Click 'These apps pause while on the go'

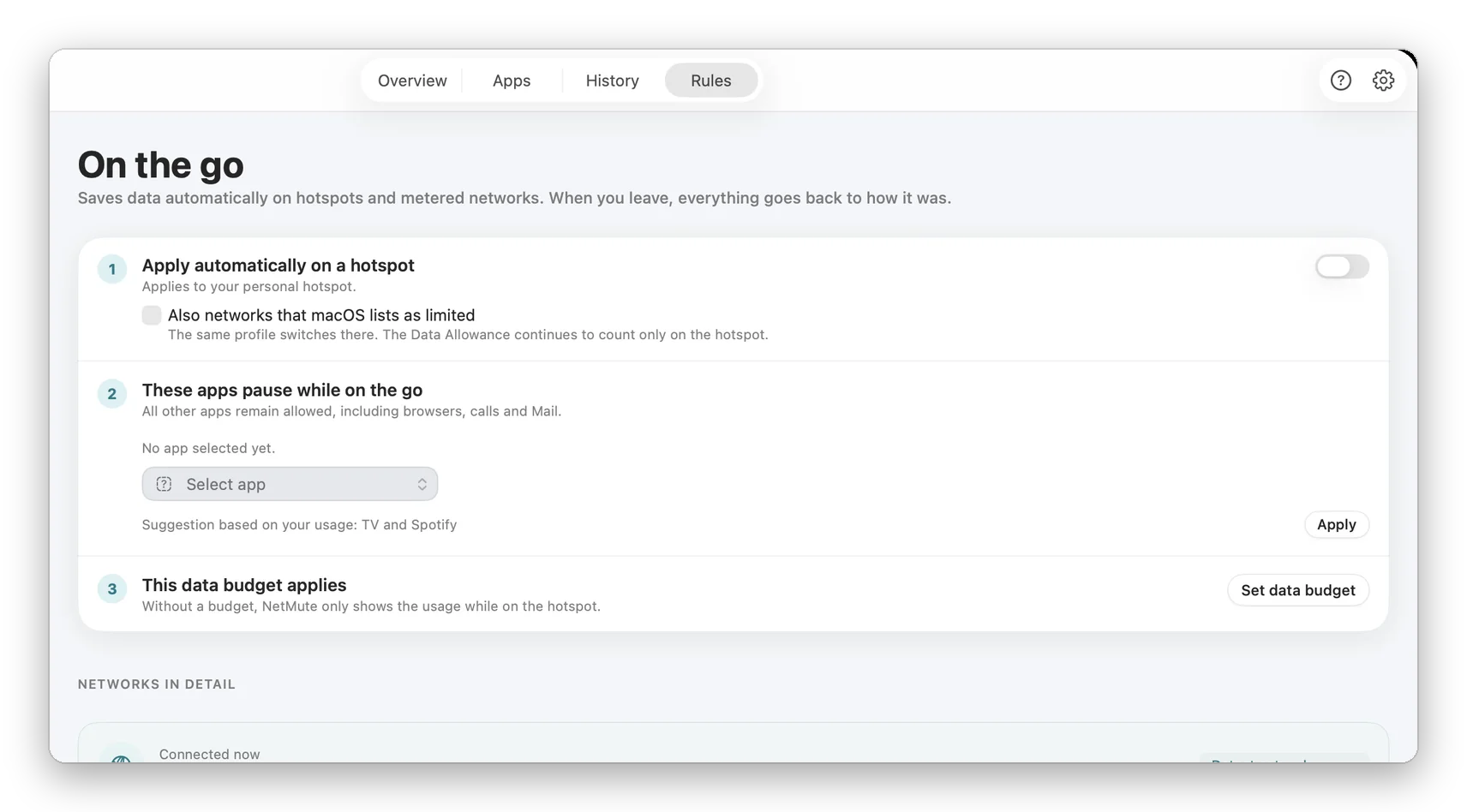click(x=282, y=390)
